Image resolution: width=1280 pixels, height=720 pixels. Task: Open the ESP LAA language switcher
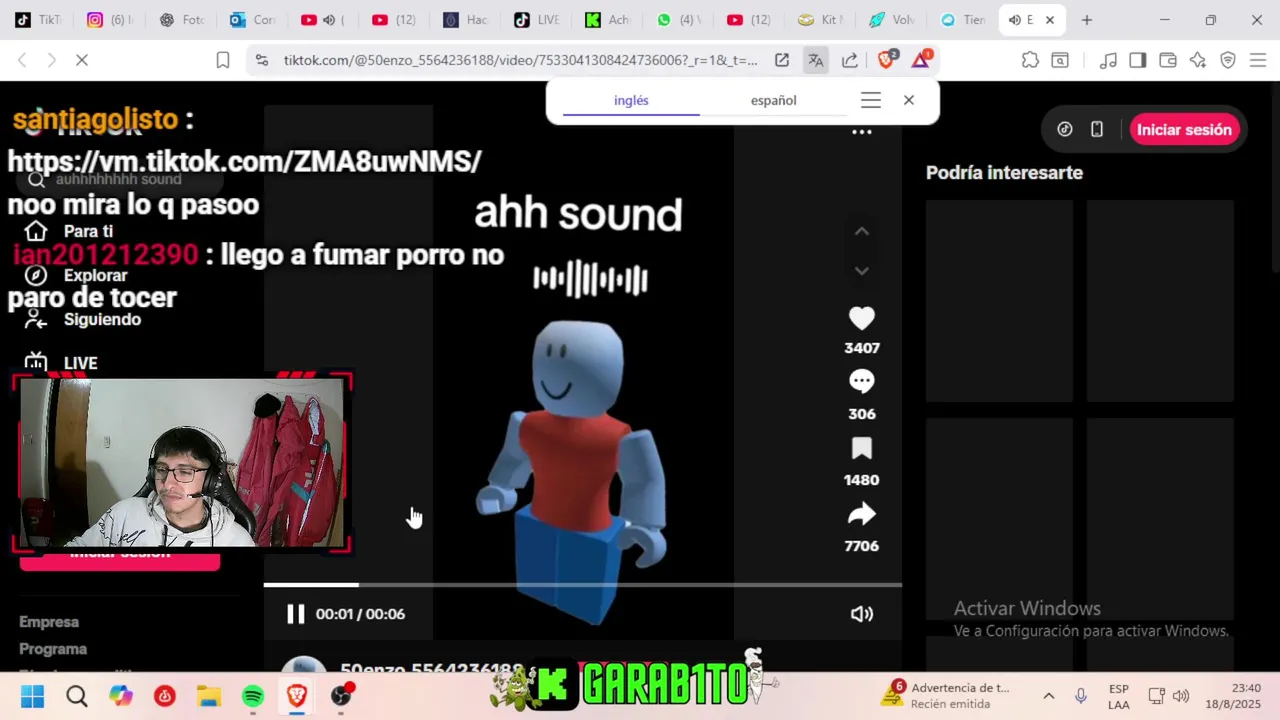click(1119, 696)
